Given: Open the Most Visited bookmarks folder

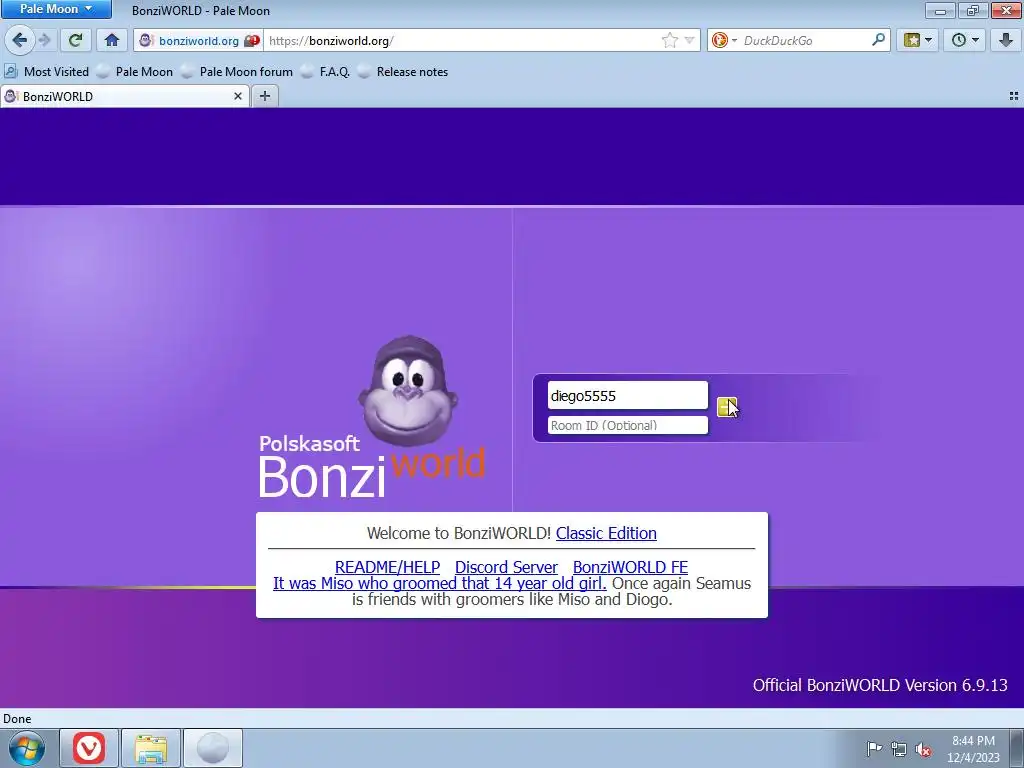Looking at the screenshot, I should [46, 72].
